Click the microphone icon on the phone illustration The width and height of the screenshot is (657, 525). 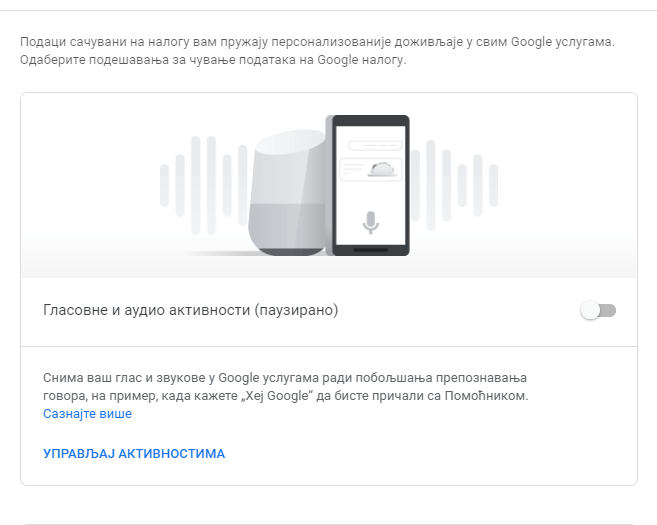(x=370, y=222)
